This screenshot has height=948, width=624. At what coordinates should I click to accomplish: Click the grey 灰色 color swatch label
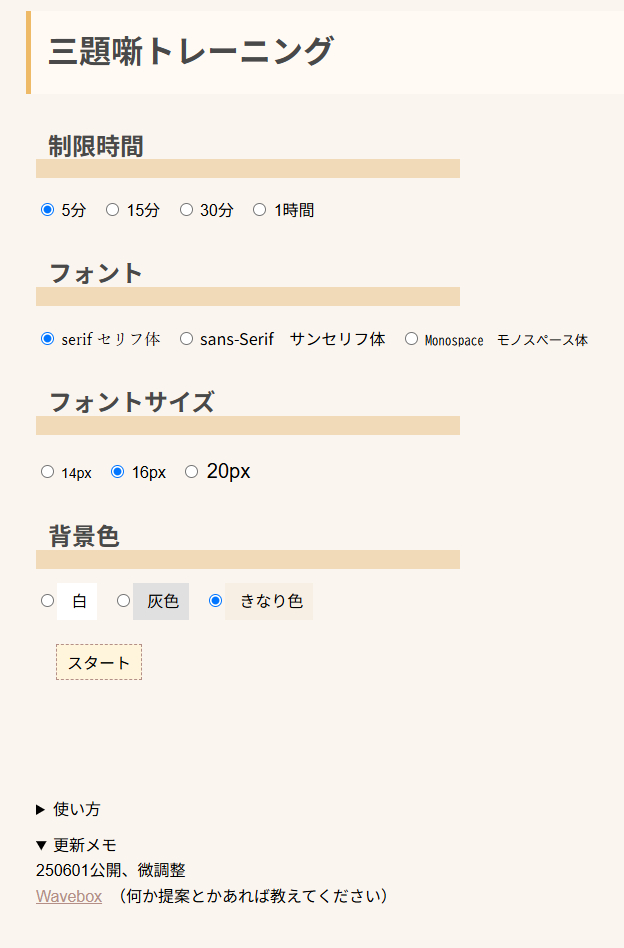(161, 601)
